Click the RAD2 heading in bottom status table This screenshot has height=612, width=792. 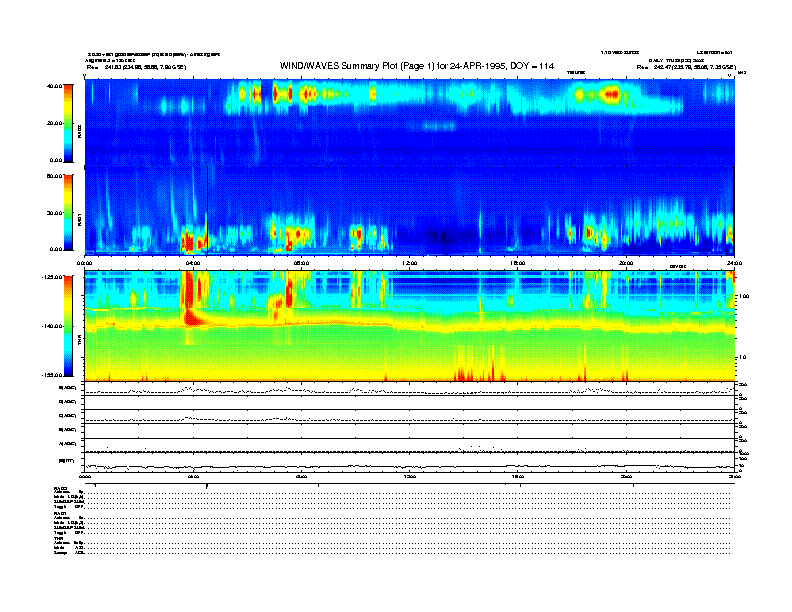pos(61,489)
